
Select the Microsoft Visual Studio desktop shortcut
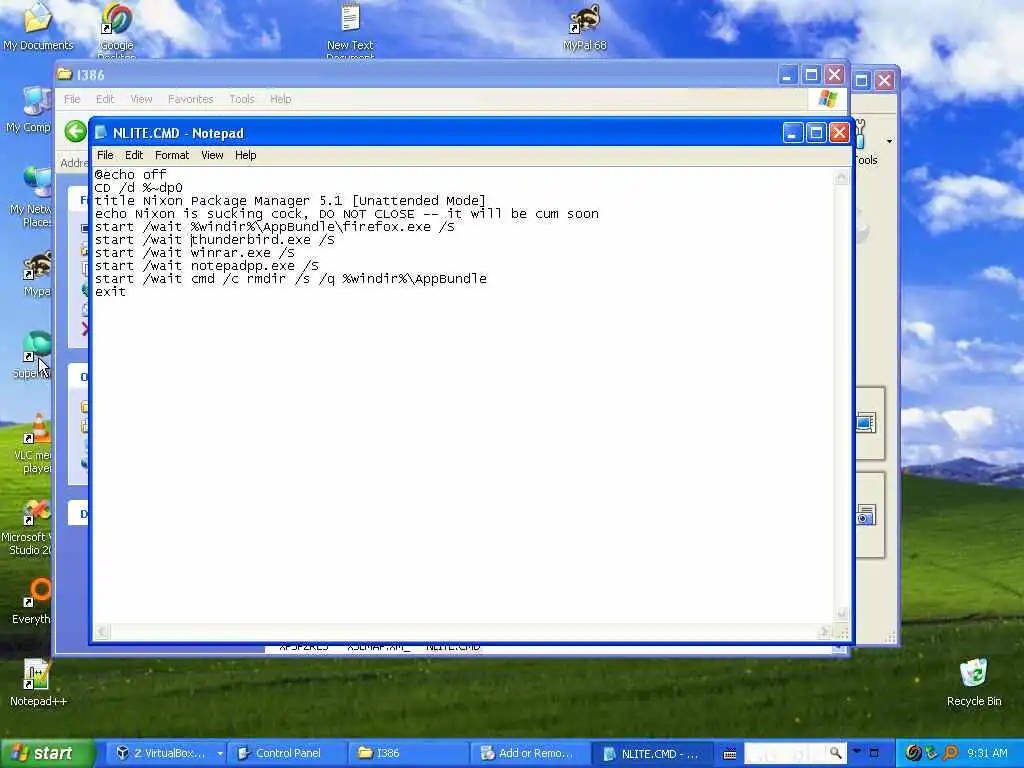tap(27, 528)
